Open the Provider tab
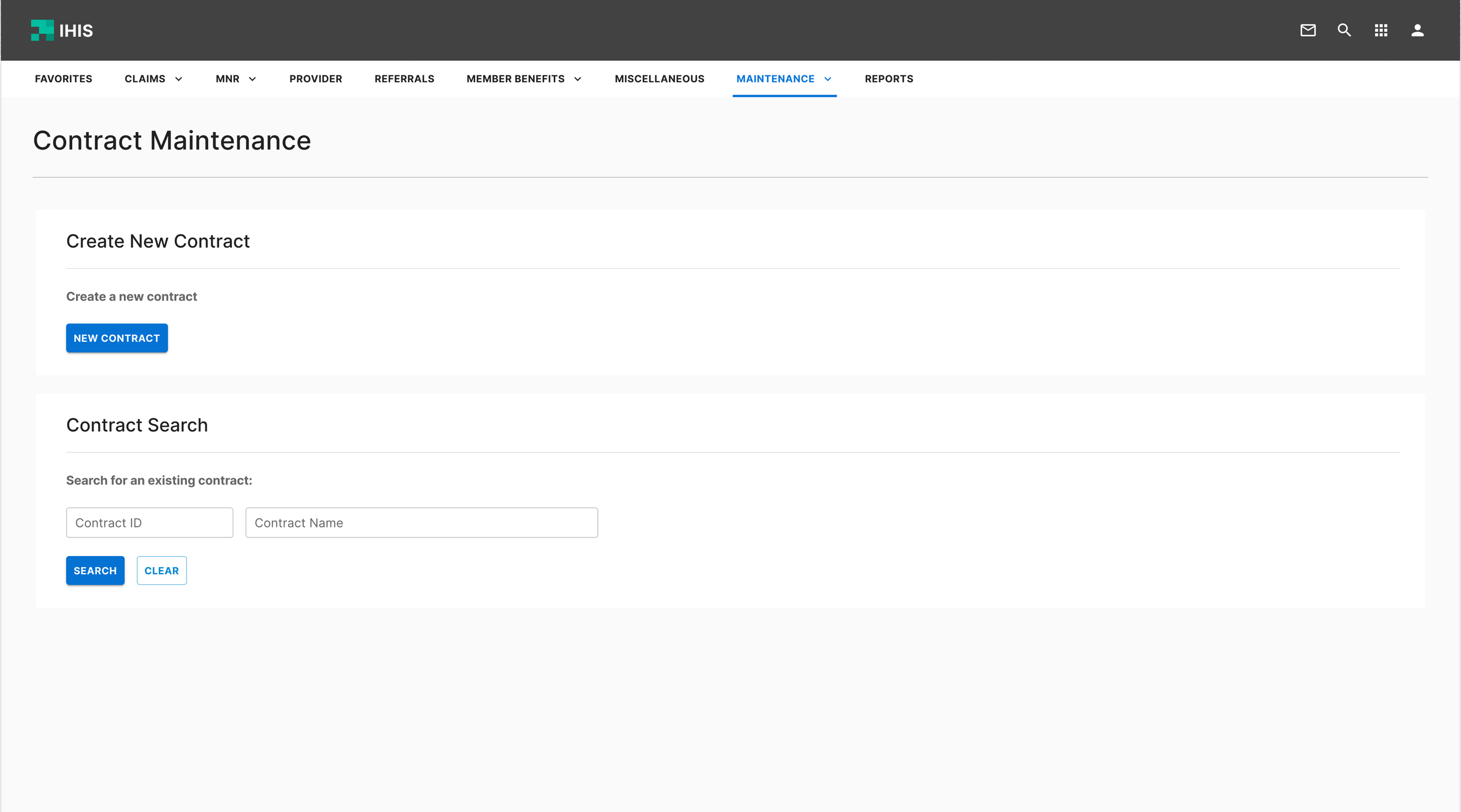Viewport: 1461px width, 812px height. 316,79
